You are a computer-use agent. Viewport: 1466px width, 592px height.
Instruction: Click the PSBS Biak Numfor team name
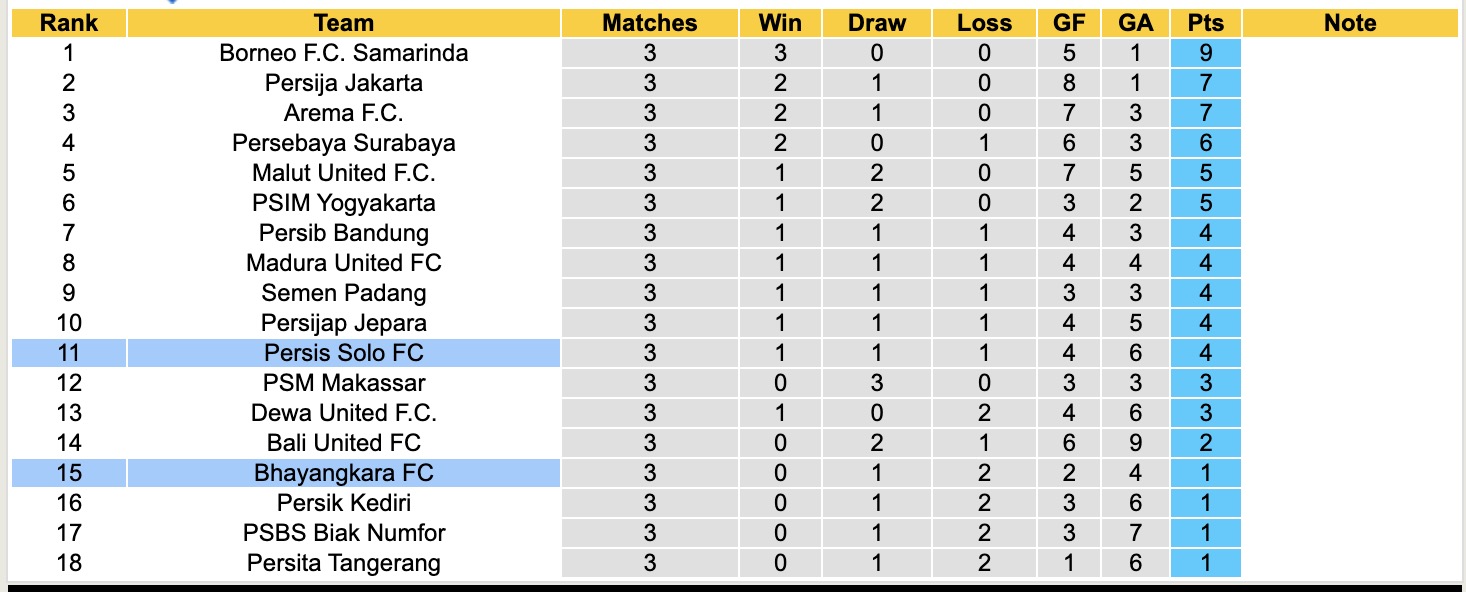(x=343, y=533)
